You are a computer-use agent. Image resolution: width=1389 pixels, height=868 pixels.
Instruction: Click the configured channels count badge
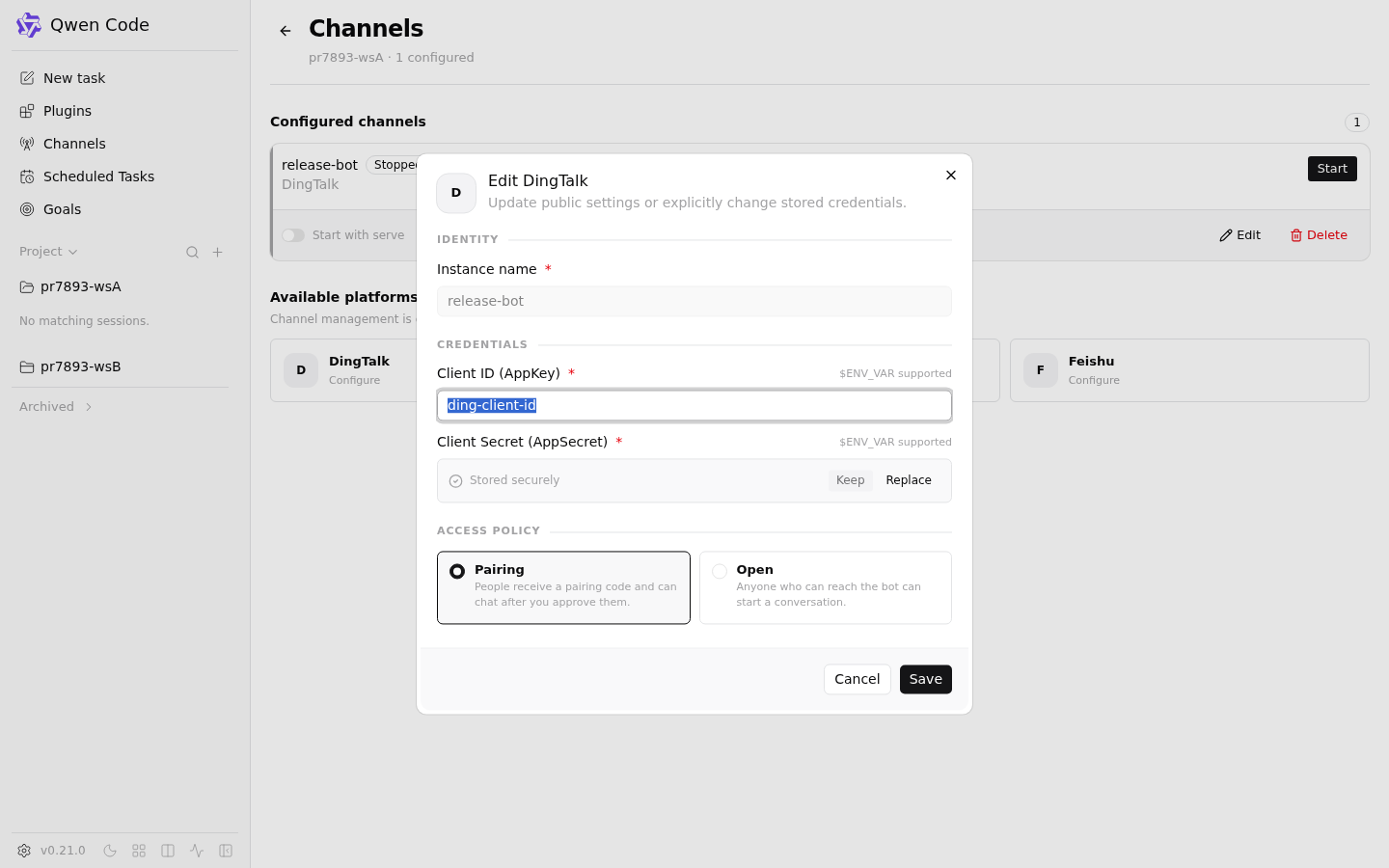point(1357,122)
